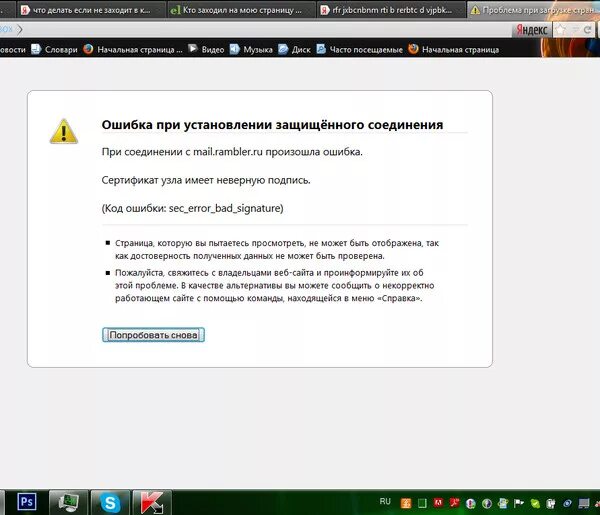Open the last 'Начальная страница' bookmark

coord(453,49)
